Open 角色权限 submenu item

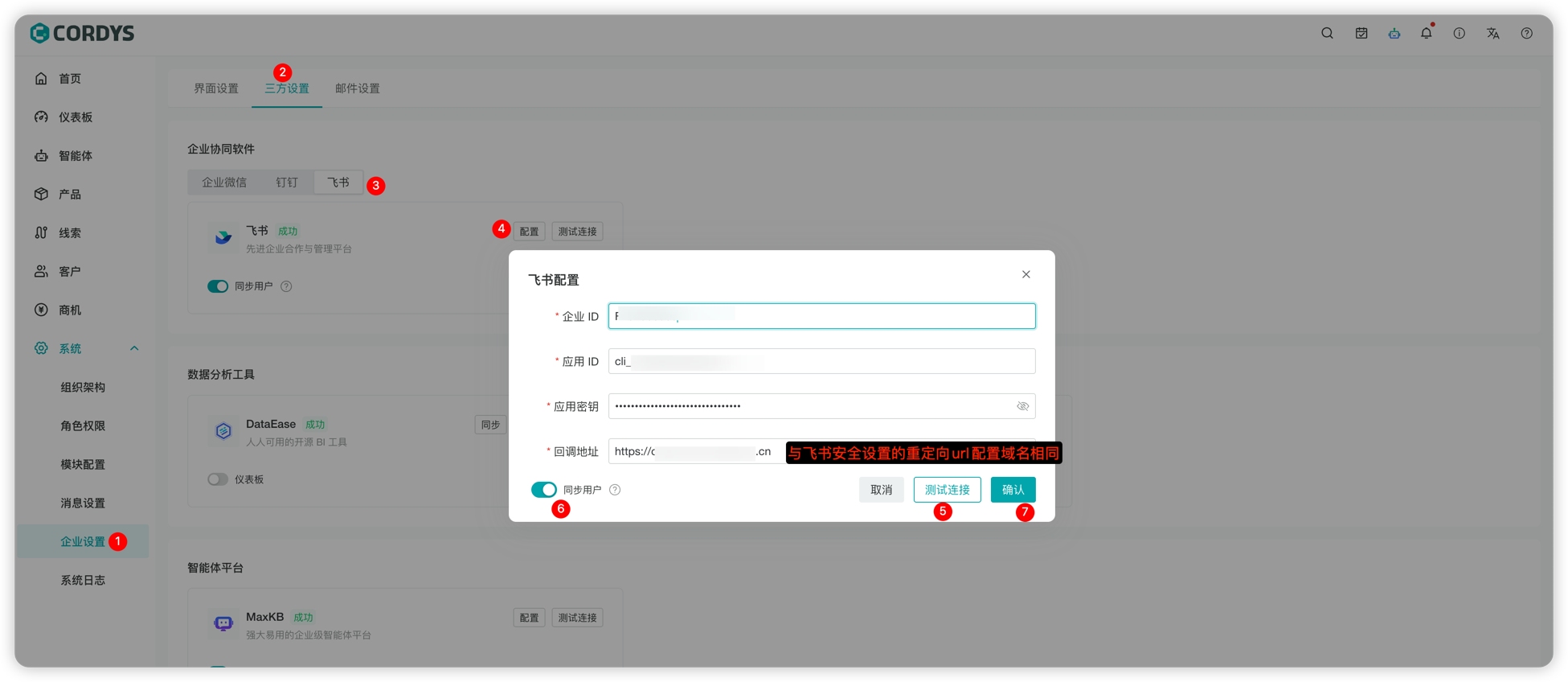pyautogui.click(x=83, y=425)
